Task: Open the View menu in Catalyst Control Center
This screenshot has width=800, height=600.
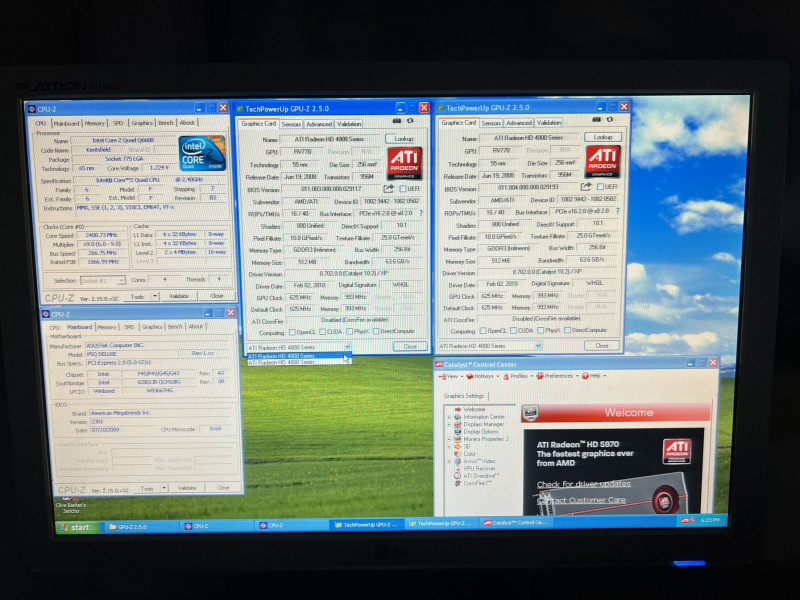Action: pyautogui.click(x=451, y=376)
